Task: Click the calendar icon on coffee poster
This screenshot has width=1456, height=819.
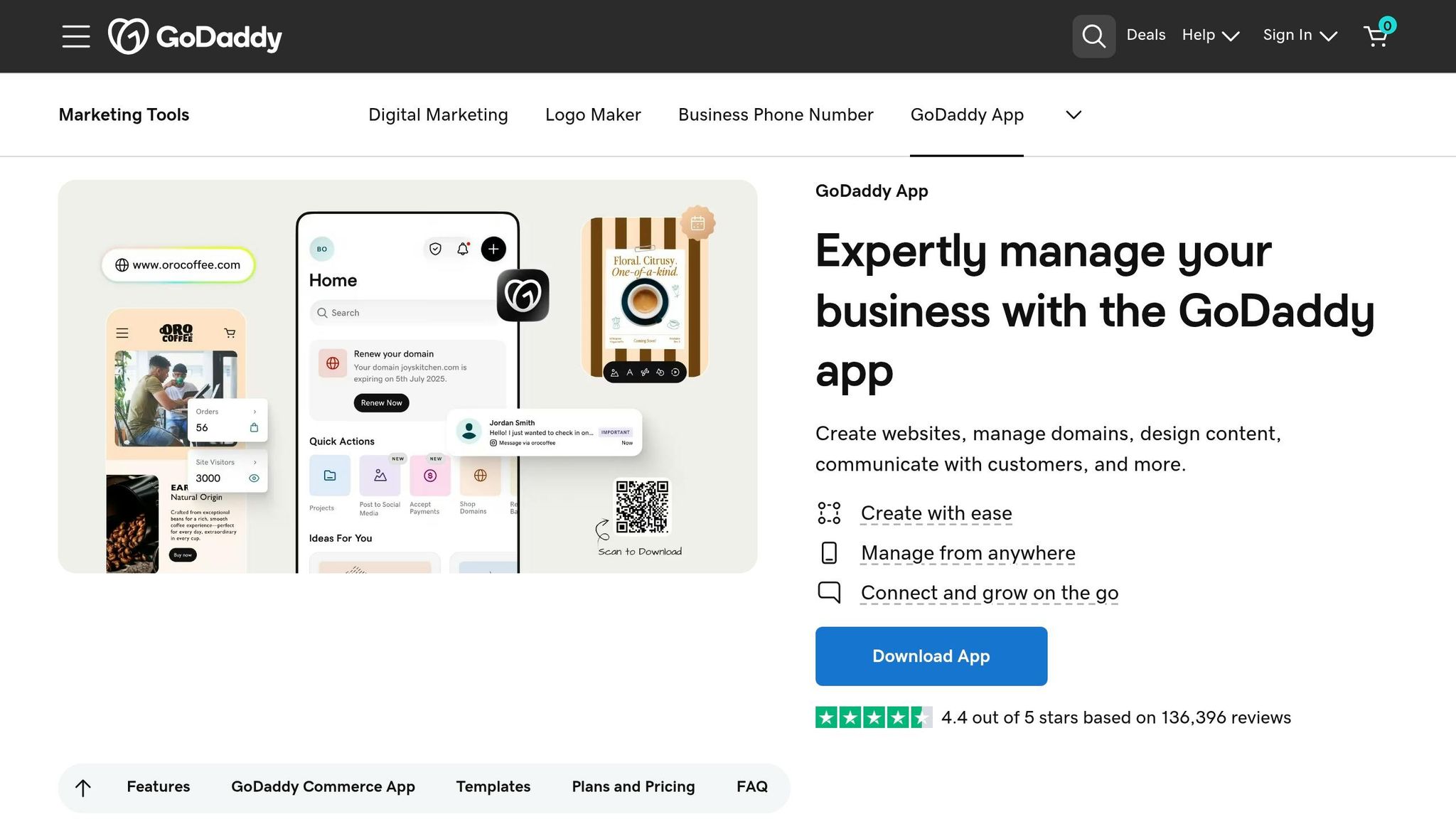Action: pyautogui.click(x=697, y=223)
